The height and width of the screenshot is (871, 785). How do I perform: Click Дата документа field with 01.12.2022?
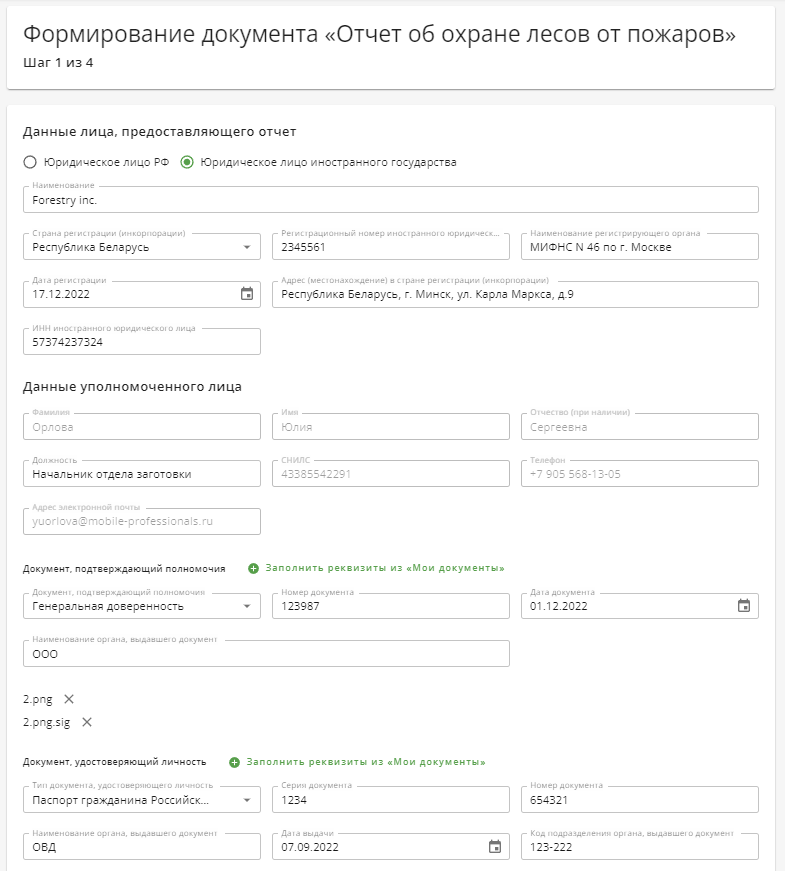tap(639, 606)
